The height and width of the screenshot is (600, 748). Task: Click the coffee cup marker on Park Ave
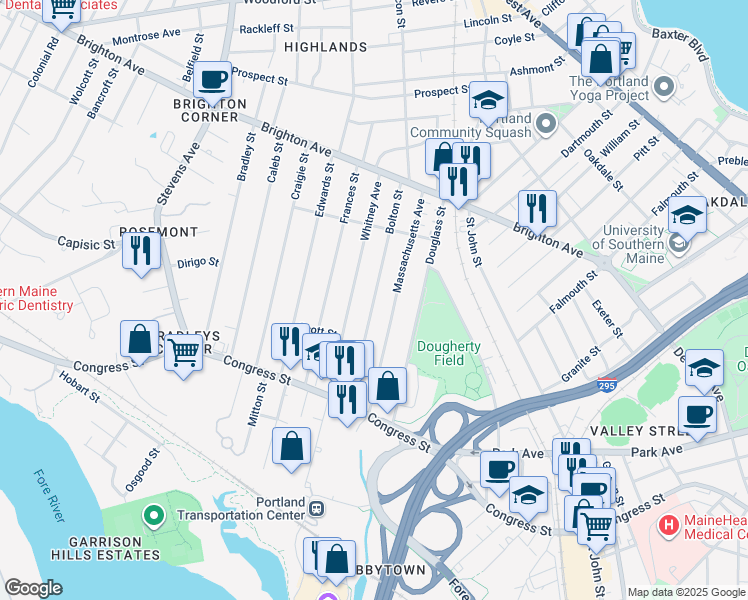point(499,472)
